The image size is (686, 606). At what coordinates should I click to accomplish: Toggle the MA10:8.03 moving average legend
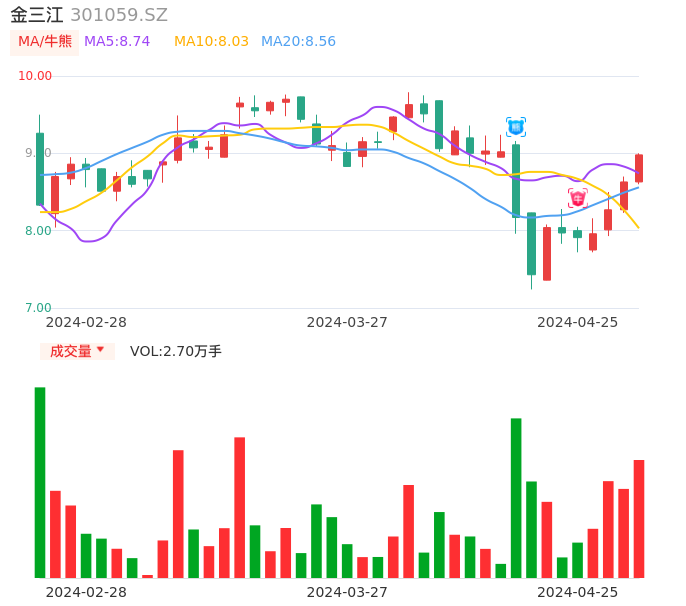pos(211,42)
